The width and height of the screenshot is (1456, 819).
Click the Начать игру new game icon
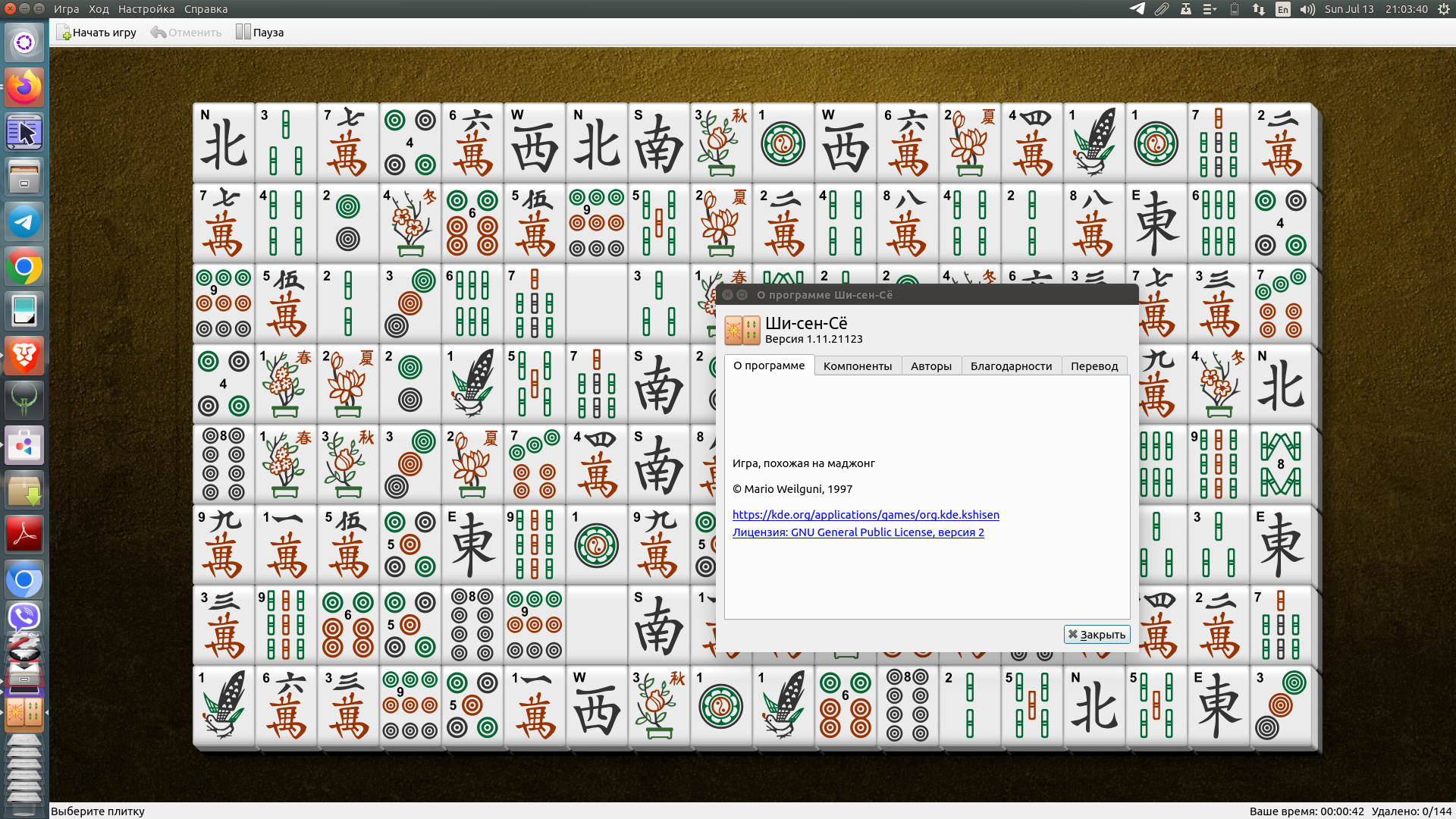pos(64,33)
